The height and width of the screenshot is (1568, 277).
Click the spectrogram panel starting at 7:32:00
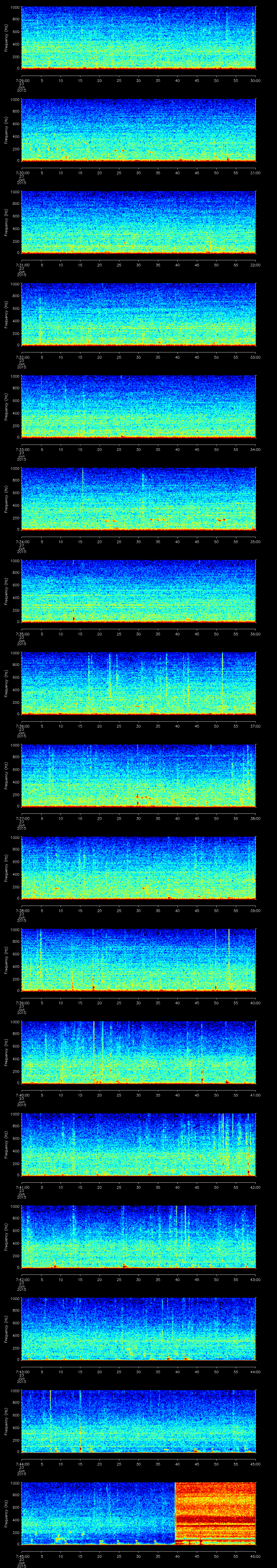[139, 314]
